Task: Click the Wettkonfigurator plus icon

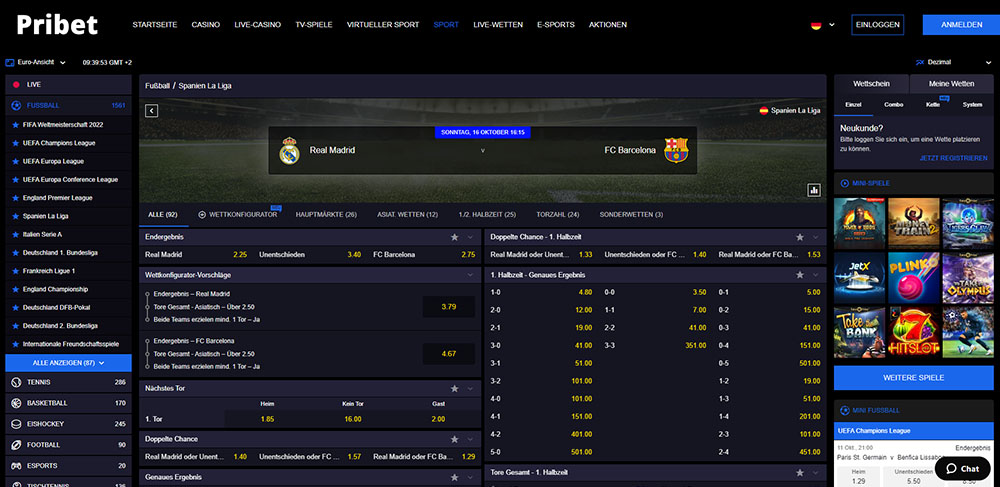Action: 202,215
